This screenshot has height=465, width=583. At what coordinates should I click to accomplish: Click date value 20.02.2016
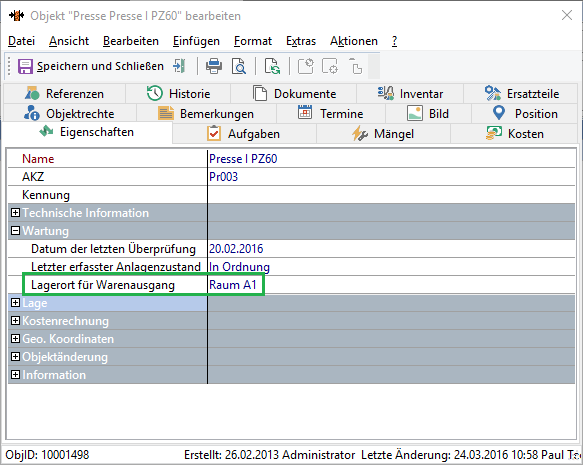pos(236,249)
